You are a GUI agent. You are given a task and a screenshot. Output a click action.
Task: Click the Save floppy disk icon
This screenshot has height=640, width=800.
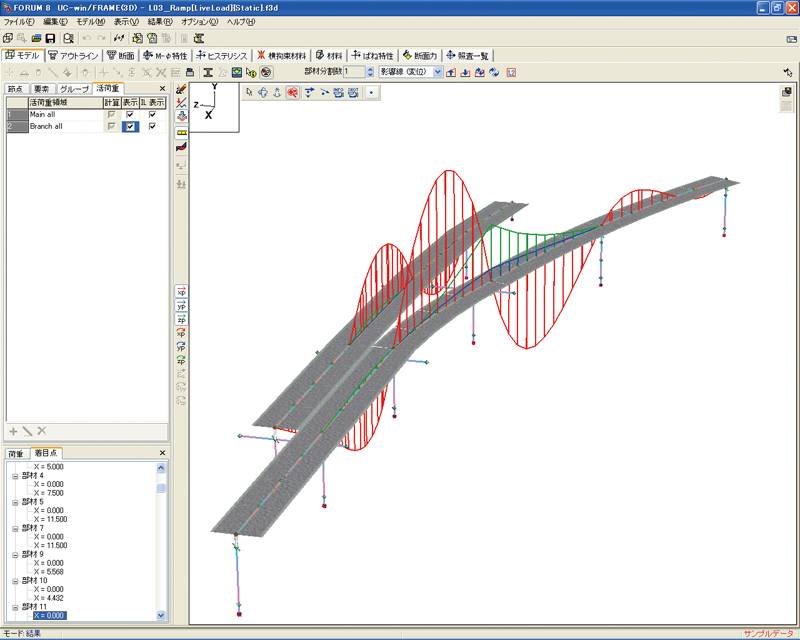coord(50,38)
